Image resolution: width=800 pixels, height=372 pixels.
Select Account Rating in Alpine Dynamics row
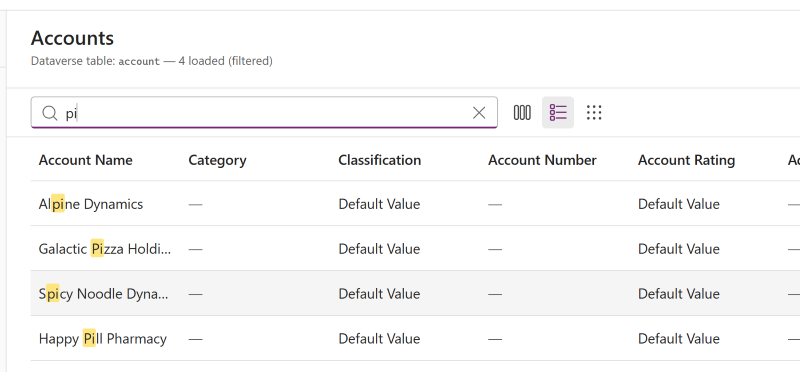pos(679,204)
